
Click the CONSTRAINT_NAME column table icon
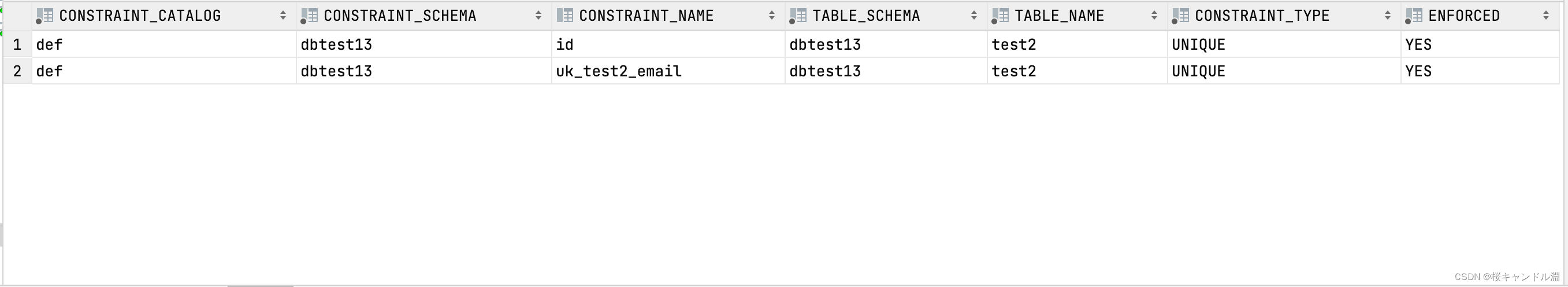pos(565,15)
